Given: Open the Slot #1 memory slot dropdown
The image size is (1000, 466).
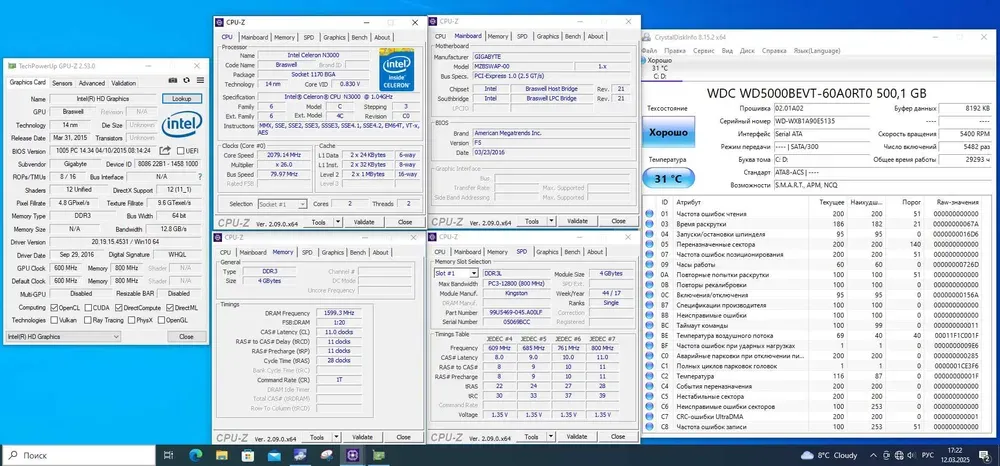Looking at the screenshot, I should pyautogui.click(x=456, y=273).
